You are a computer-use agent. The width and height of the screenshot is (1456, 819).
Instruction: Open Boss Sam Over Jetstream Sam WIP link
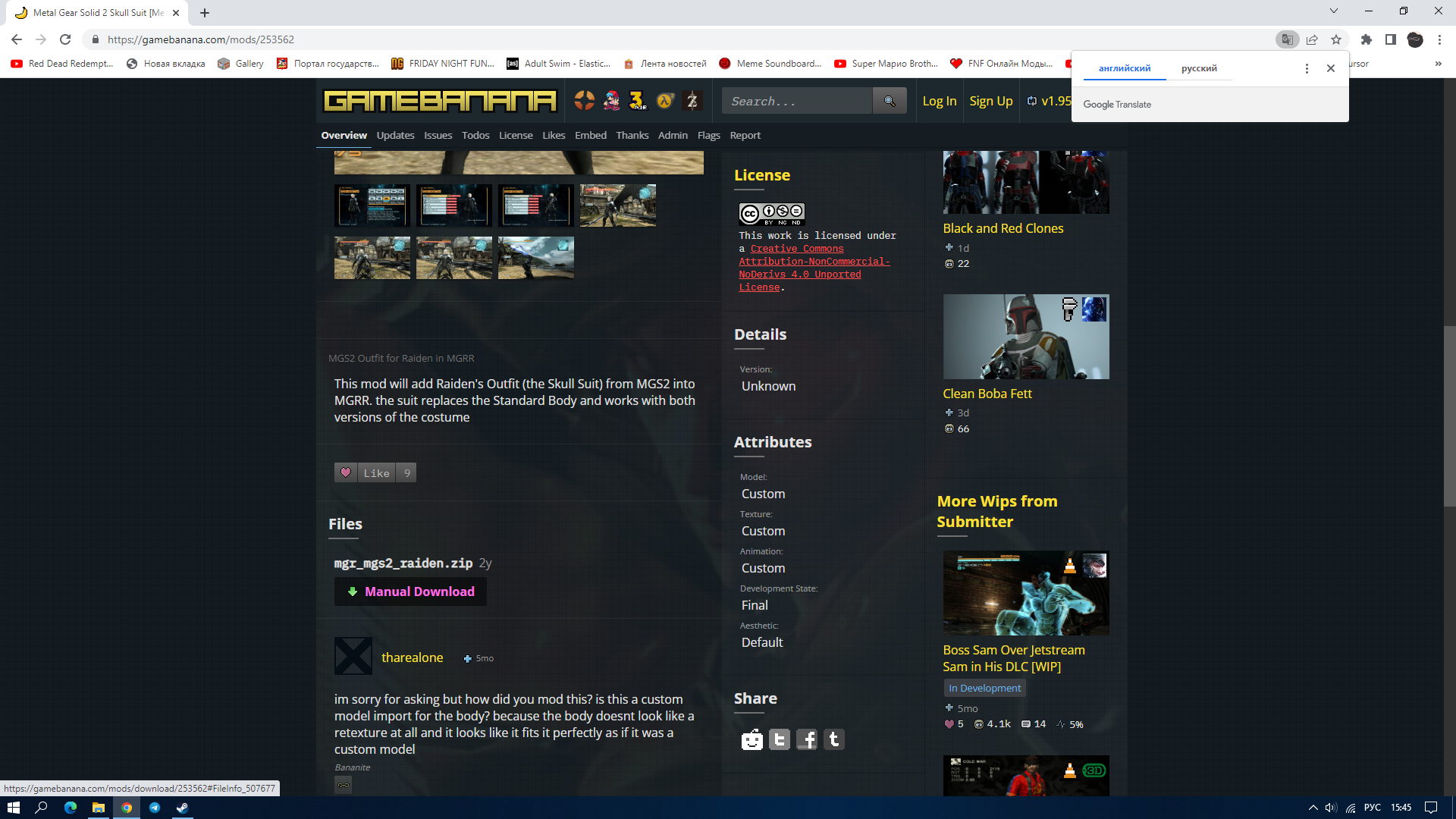point(1014,658)
